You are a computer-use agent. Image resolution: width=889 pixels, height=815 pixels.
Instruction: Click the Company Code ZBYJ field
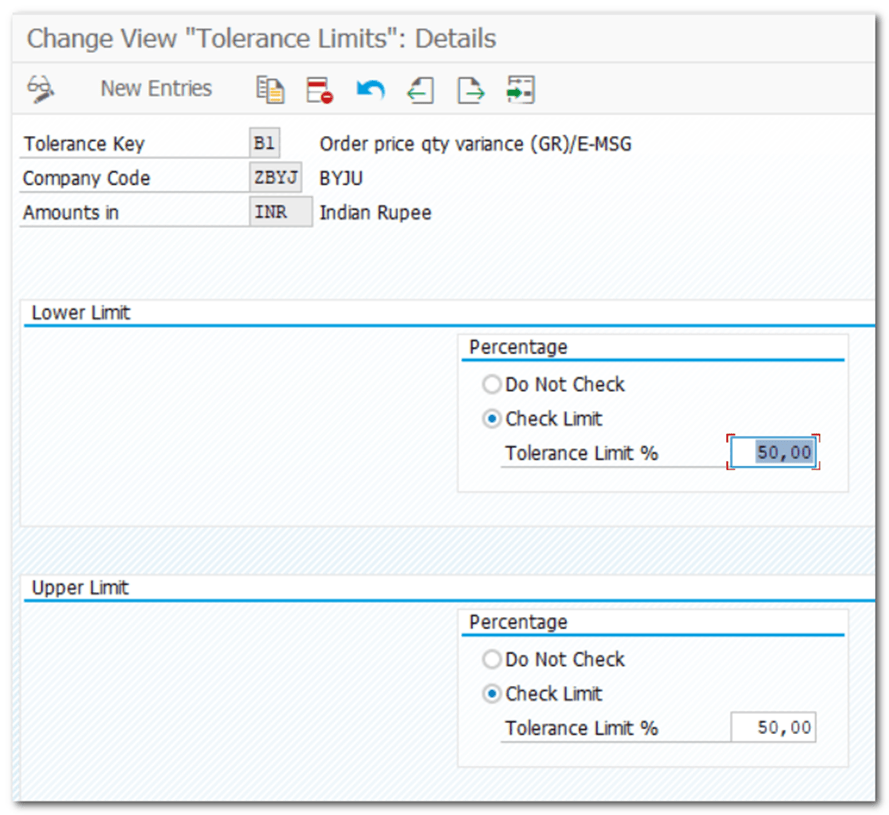275,178
